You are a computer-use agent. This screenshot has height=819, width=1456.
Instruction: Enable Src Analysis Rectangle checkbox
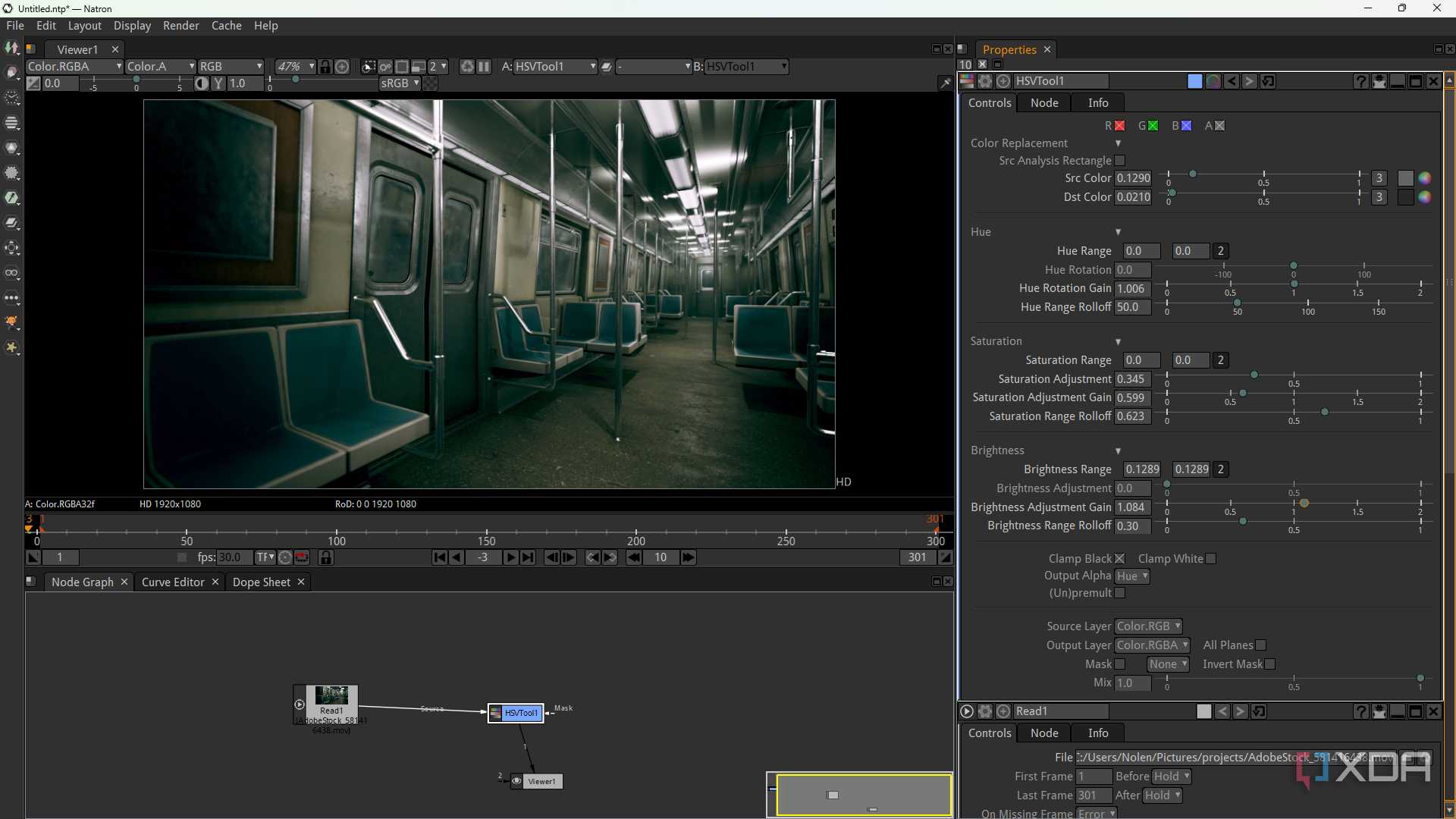pyautogui.click(x=1120, y=161)
